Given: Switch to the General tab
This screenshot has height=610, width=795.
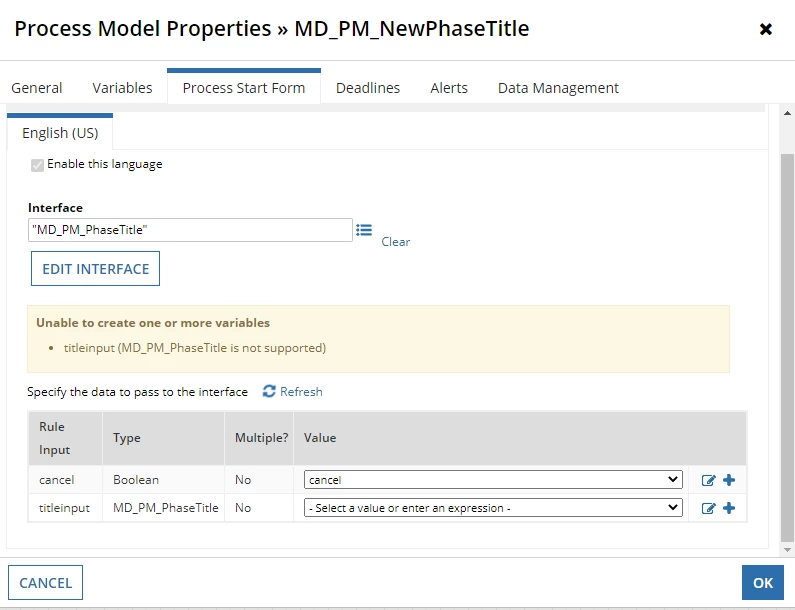Looking at the screenshot, I should tap(37, 88).
